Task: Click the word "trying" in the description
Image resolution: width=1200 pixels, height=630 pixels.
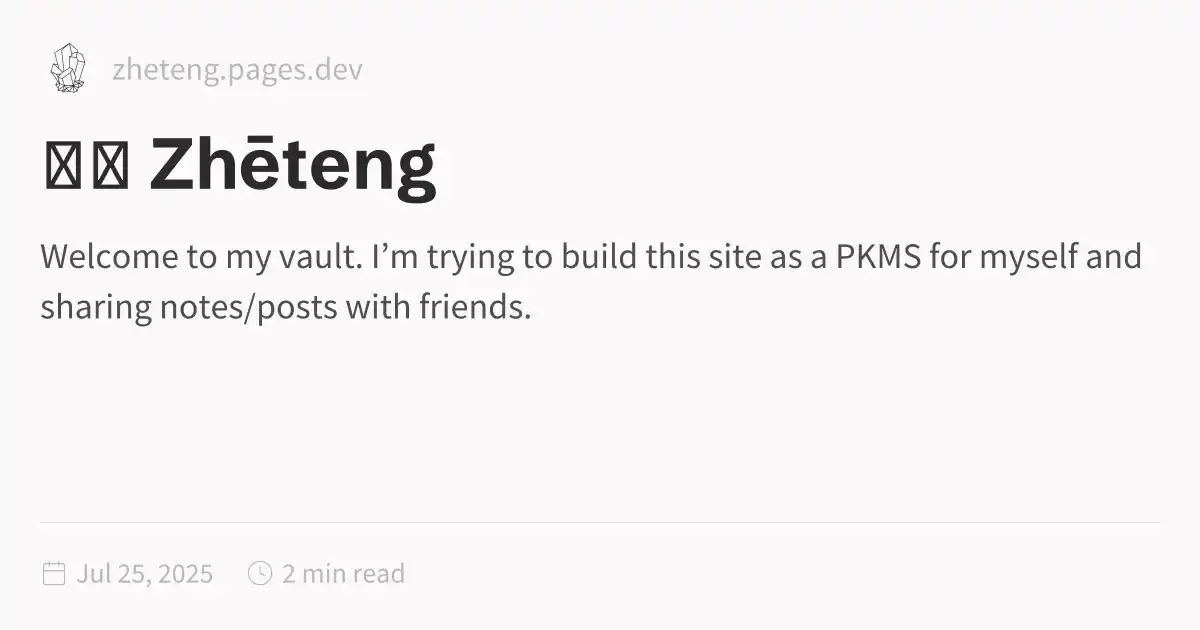Action: [469, 258]
